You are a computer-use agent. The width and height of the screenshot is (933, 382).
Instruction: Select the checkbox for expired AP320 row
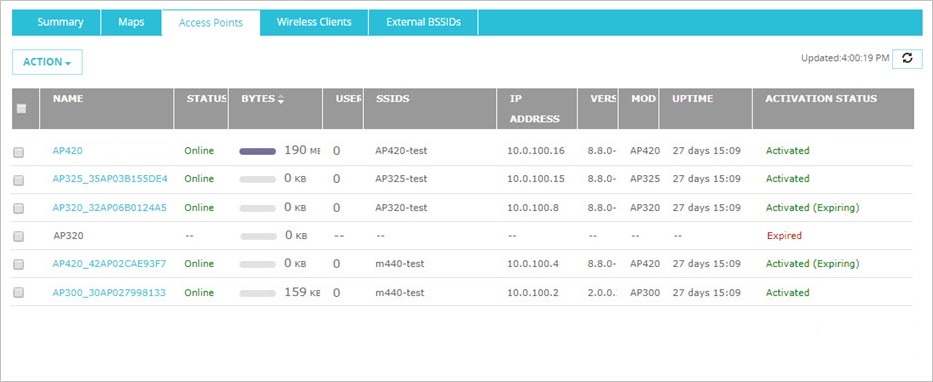tap(18, 236)
